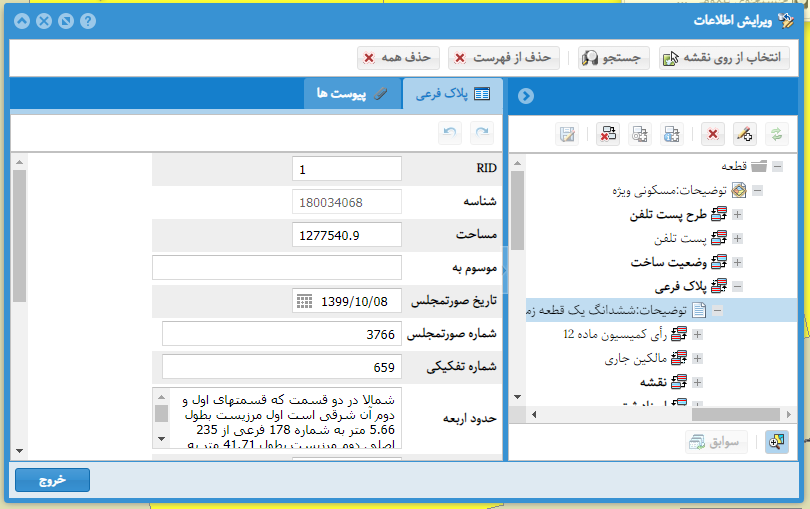Click the ویرایش اطلاعات title icon
Screen dimensions: 810x509
[x=786, y=21]
